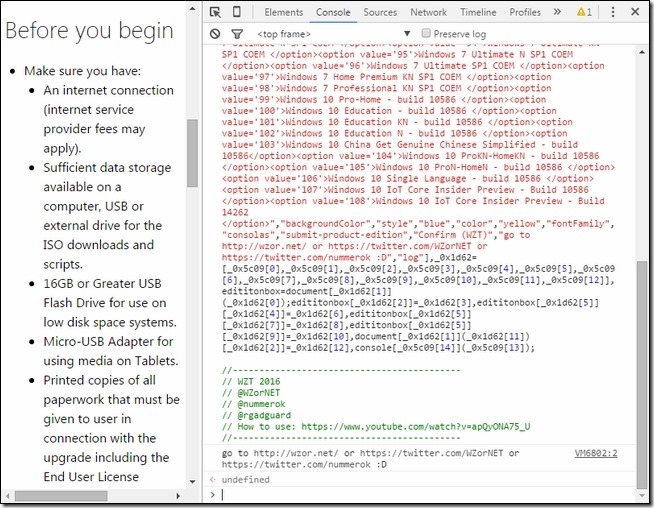The width and height of the screenshot is (654, 508).
Task: Enable the Preserve log checkbox
Action: [426, 33]
